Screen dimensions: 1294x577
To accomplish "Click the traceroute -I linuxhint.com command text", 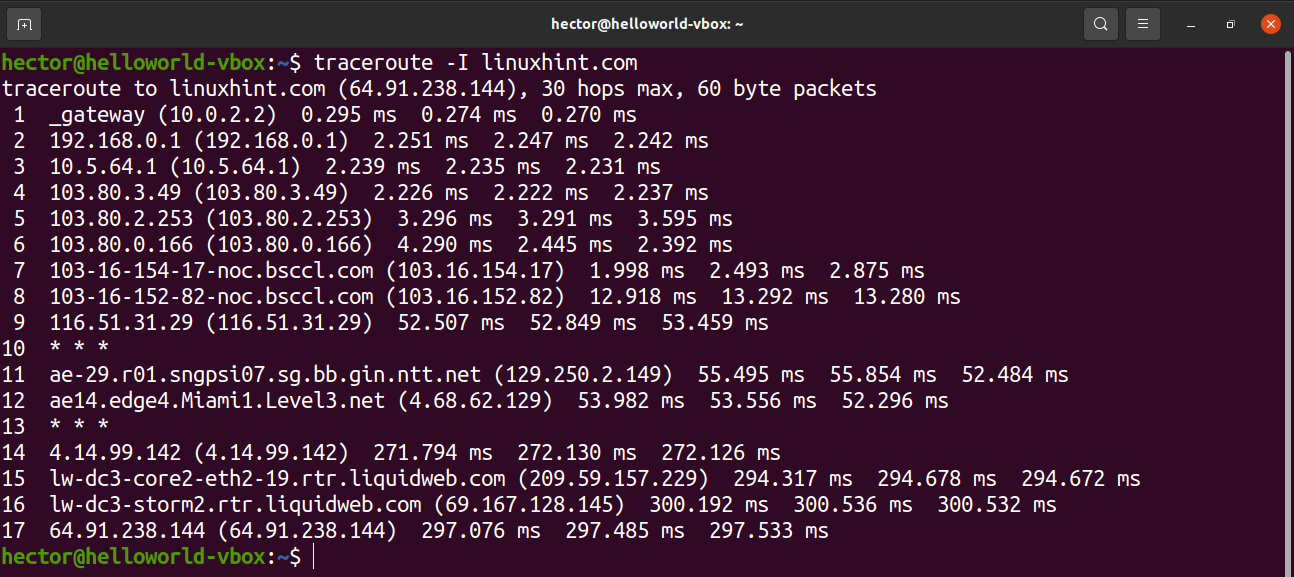I will click(475, 63).
